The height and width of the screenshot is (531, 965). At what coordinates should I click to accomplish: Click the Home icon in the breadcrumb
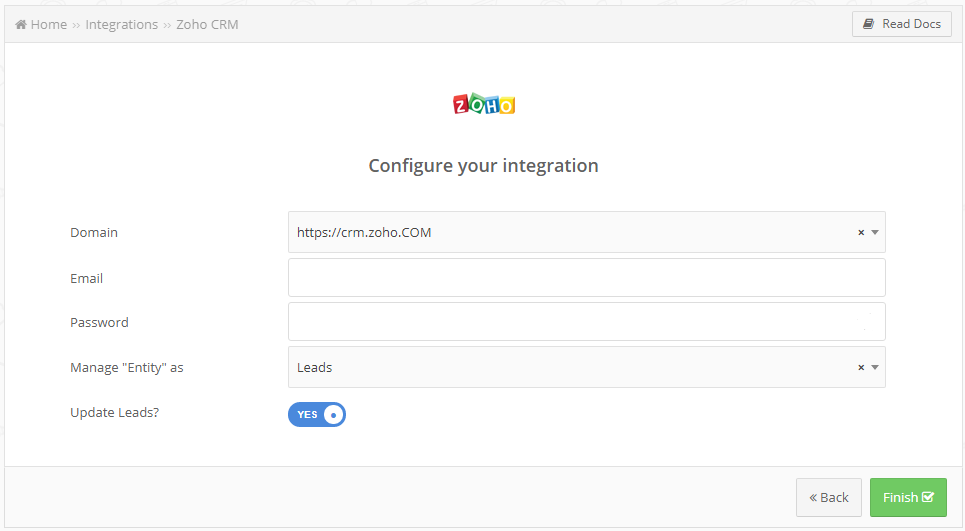coord(21,25)
